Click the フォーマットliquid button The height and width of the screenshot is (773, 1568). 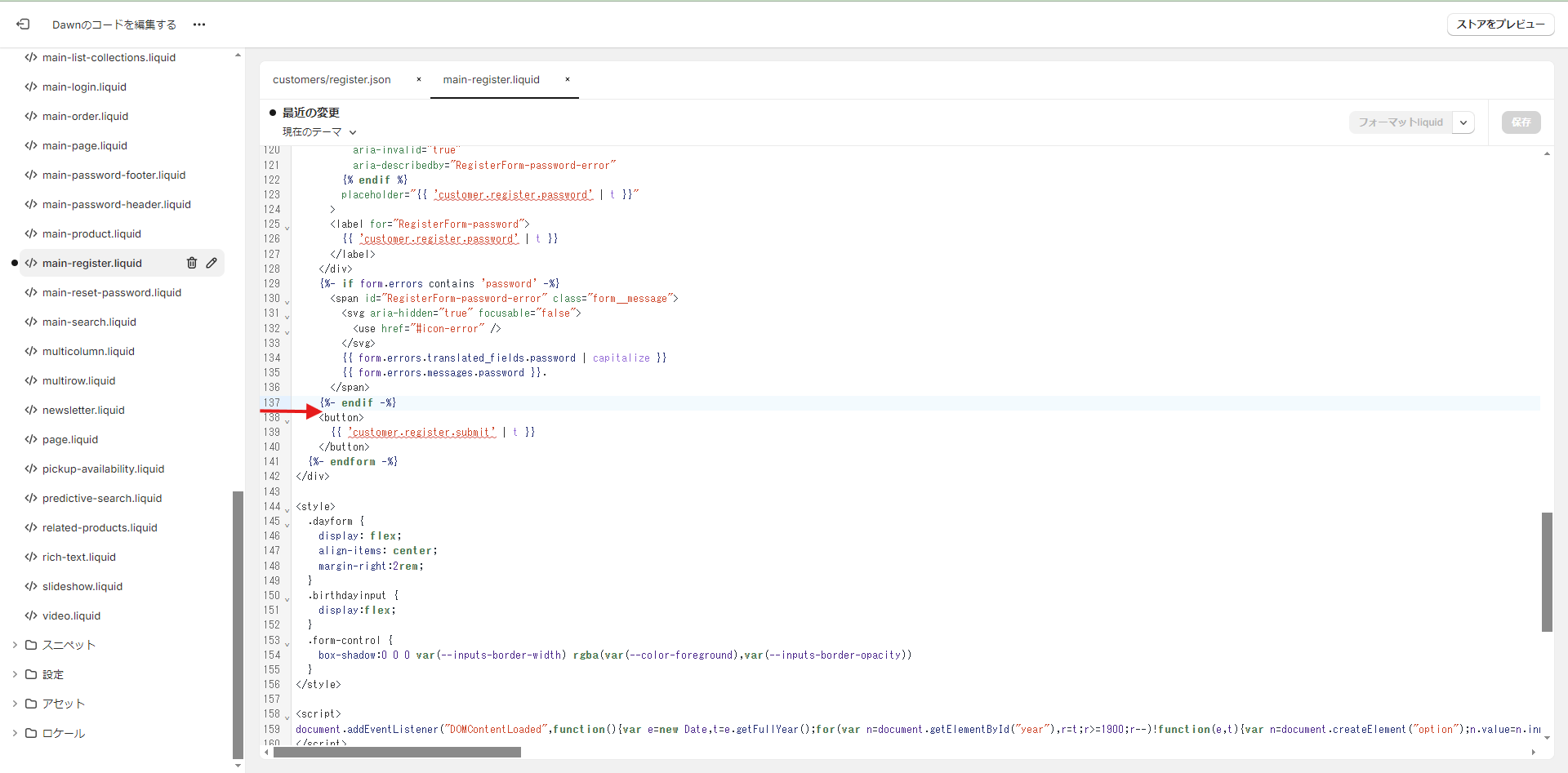click(x=1401, y=122)
